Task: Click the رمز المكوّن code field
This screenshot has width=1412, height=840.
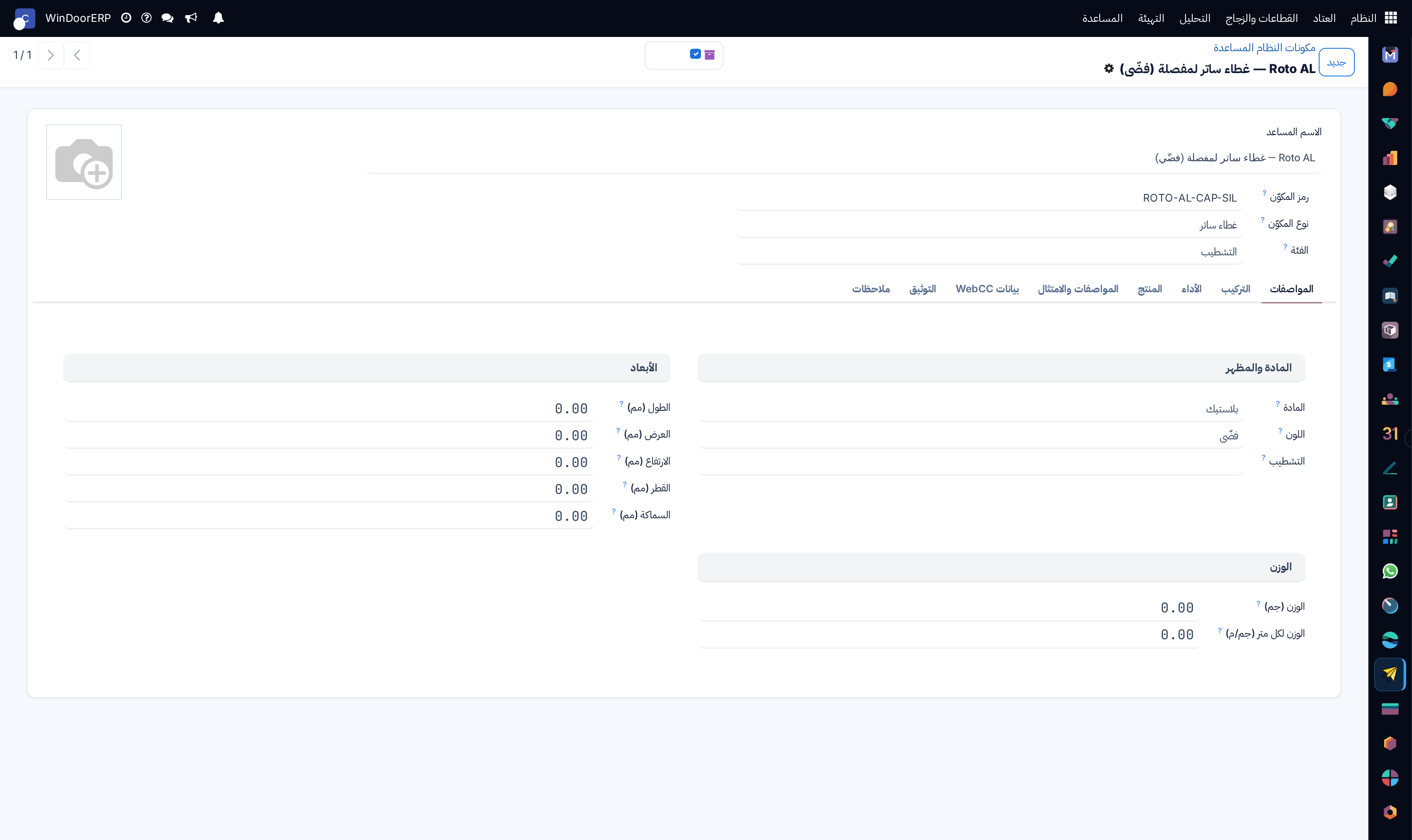Action: pyautogui.click(x=989, y=197)
